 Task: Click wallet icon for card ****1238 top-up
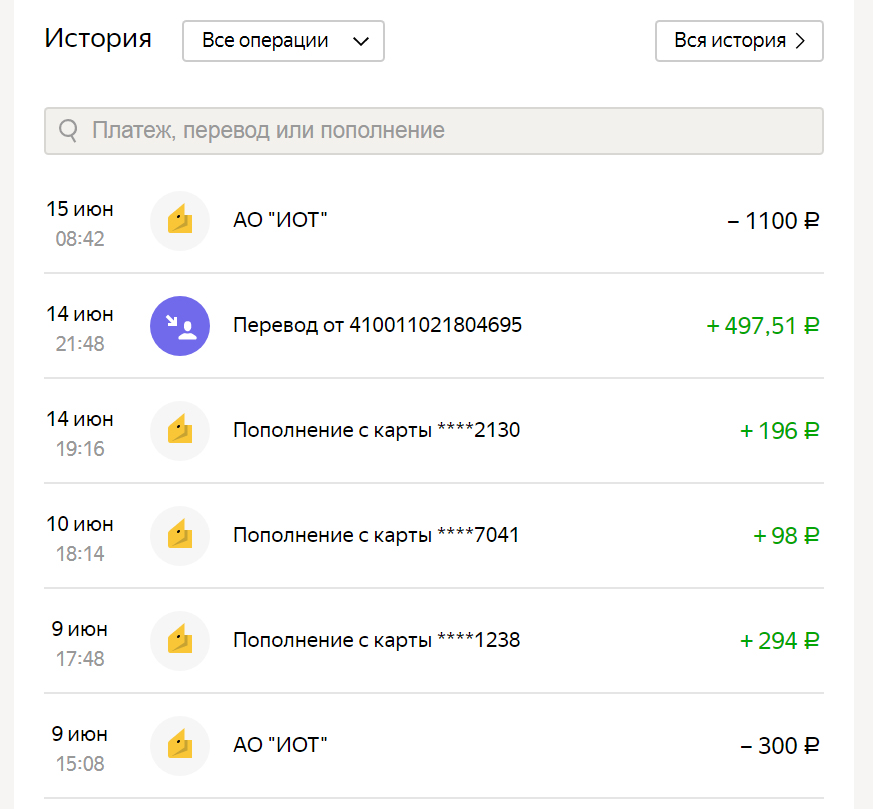(x=180, y=641)
